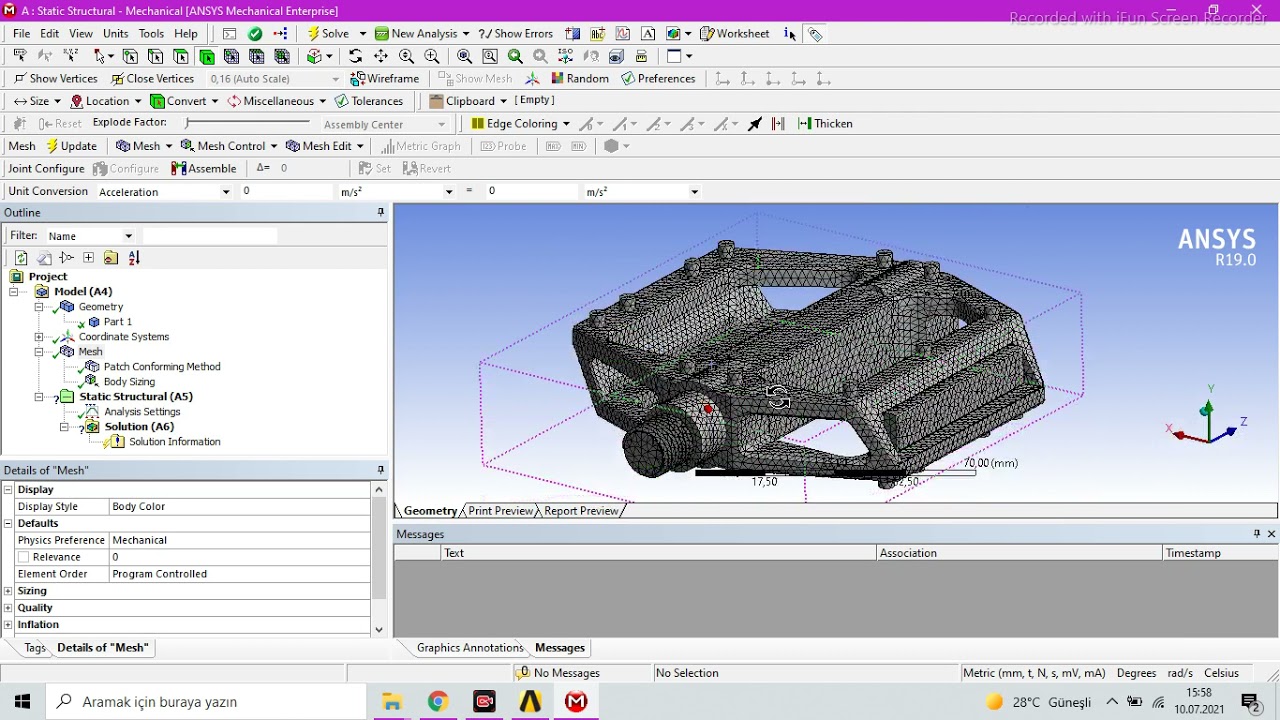Open annotation Preferences
Image resolution: width=1280 pixels, height=720 pixels.
coord(658,78)
